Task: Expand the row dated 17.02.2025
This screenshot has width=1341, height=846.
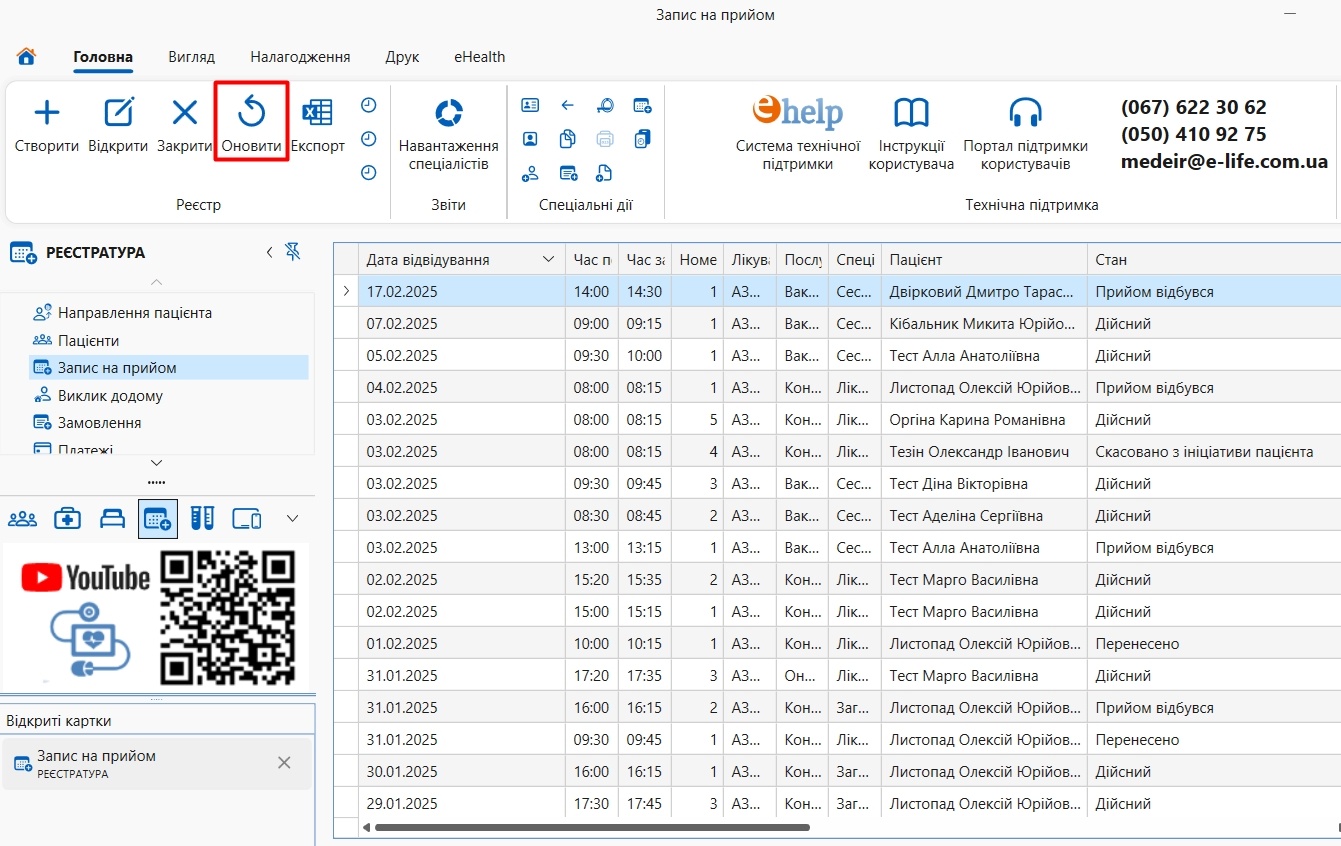Action: click(346, 291)
